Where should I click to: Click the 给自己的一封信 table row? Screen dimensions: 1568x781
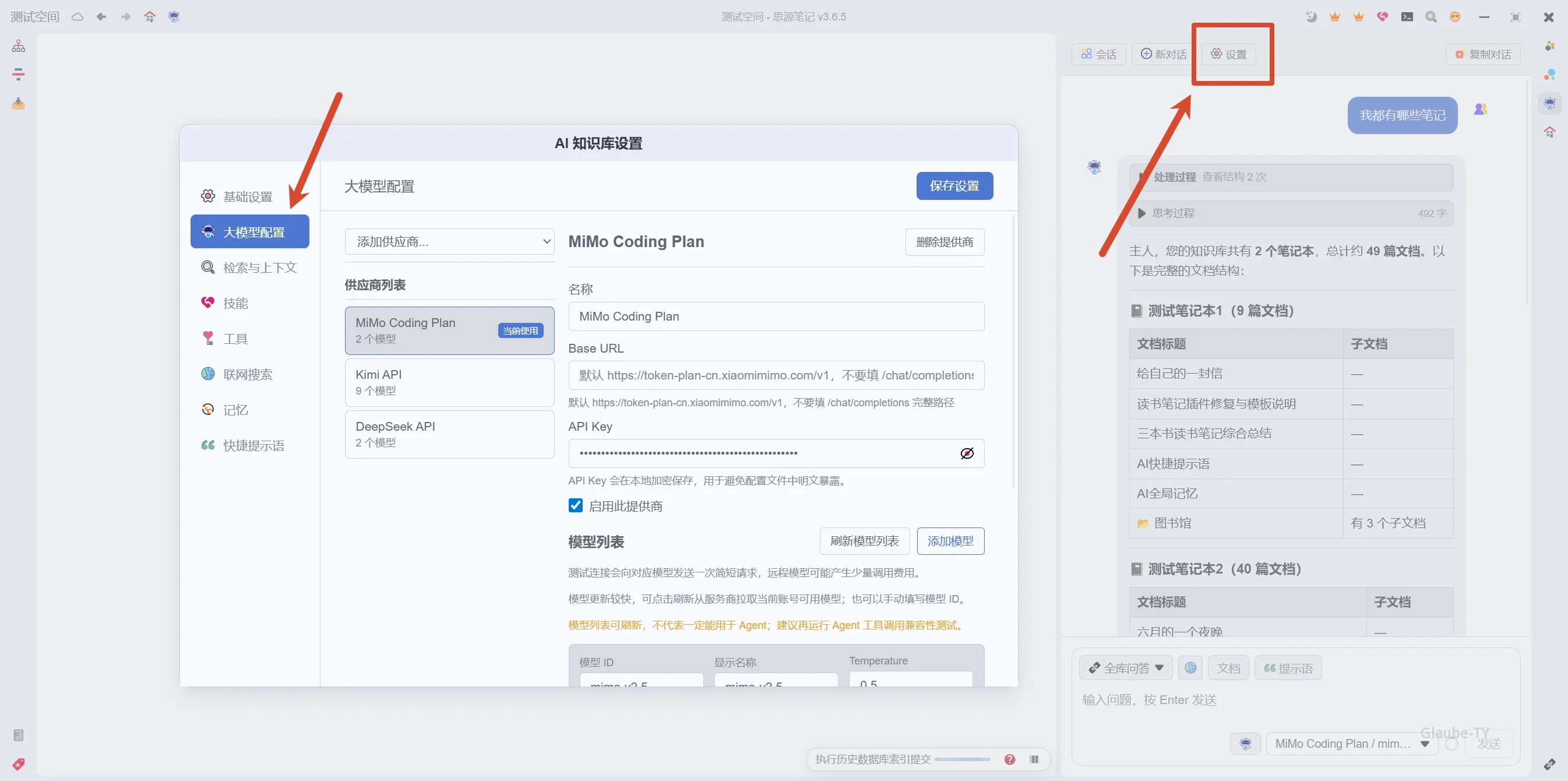click(1291, 373)
